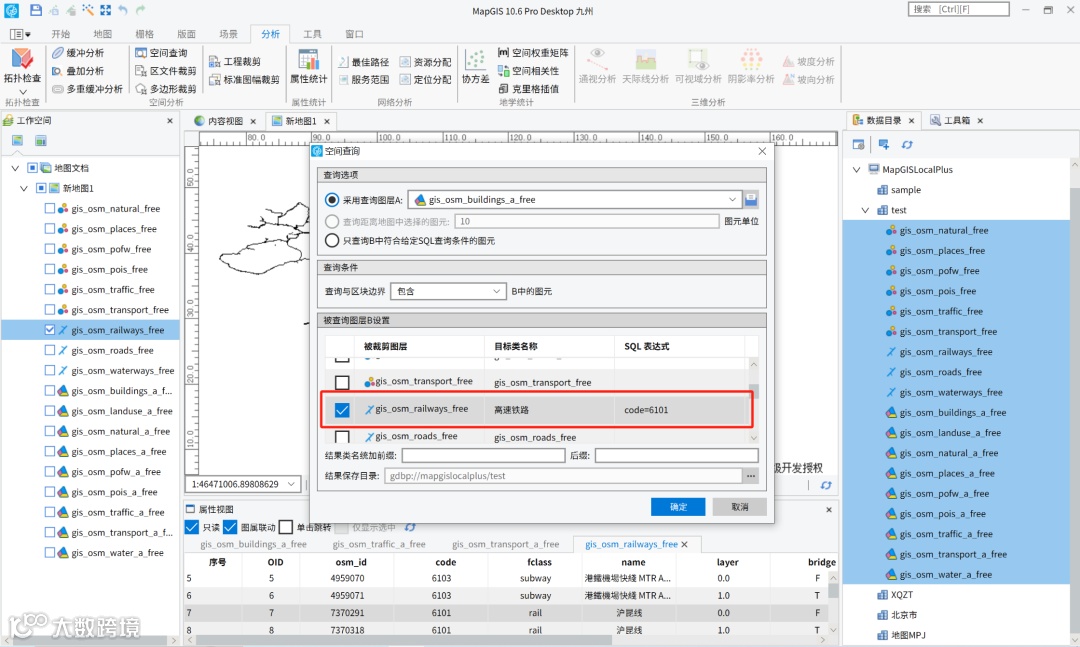The height and width of the screenshot is (647, 1080).
Task: Open 属性统计 attribute statistics
Action: coord(309,67)
